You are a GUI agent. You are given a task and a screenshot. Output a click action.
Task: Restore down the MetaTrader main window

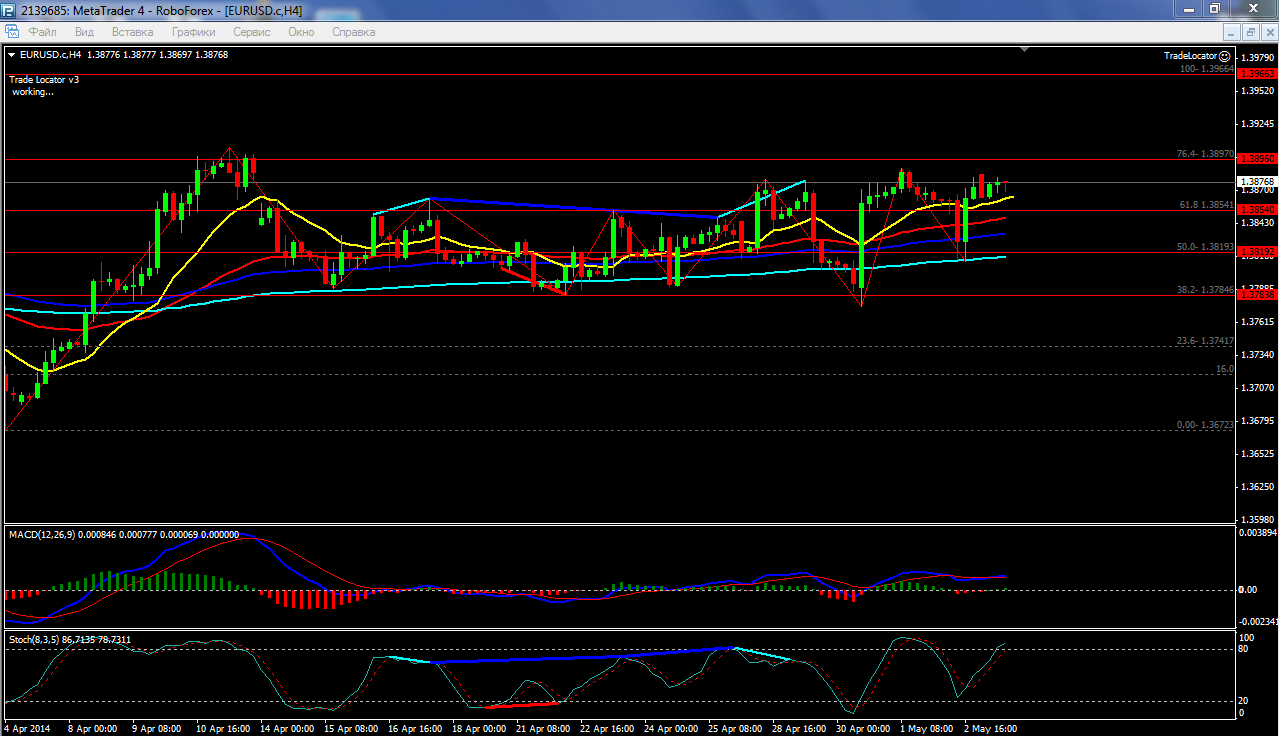click(x=1214, y=9)
